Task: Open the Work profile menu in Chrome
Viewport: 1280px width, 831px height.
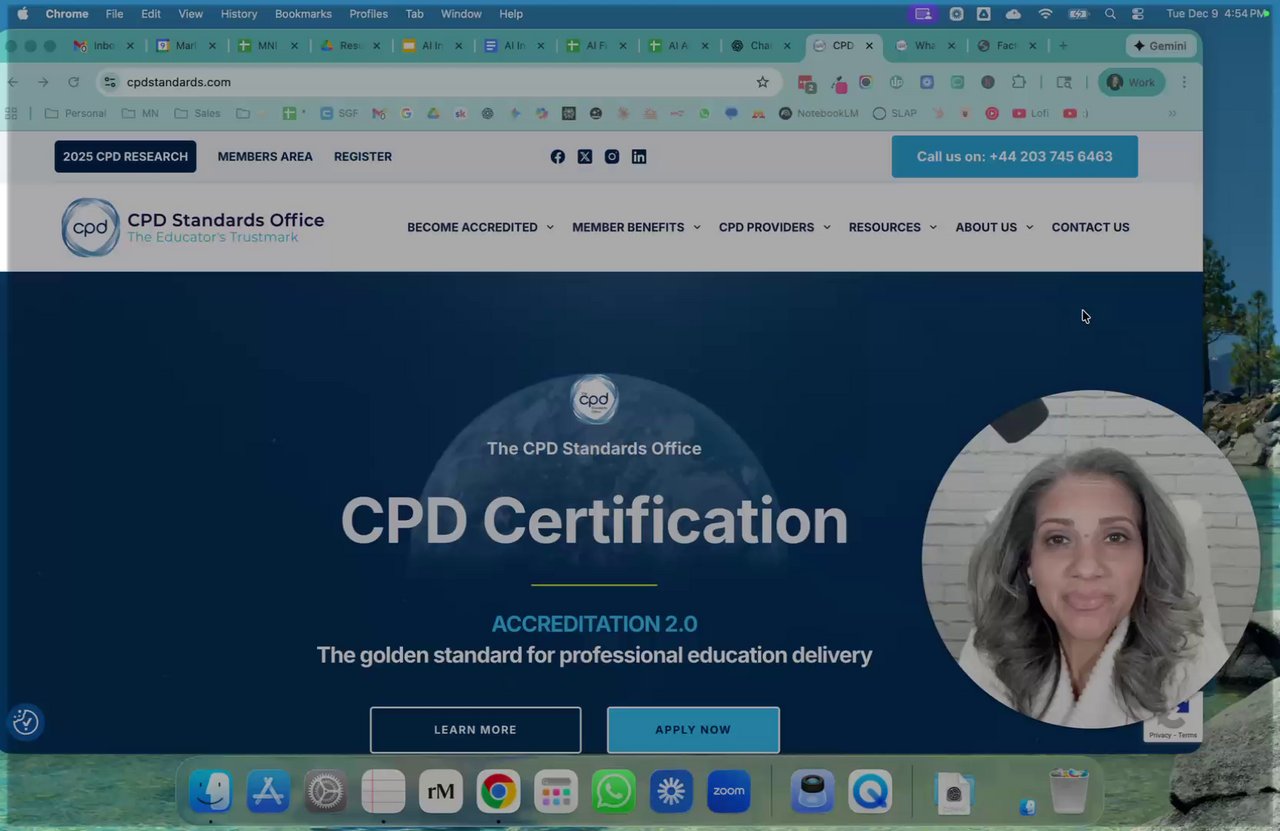Action: click(x=1131, y=82)
